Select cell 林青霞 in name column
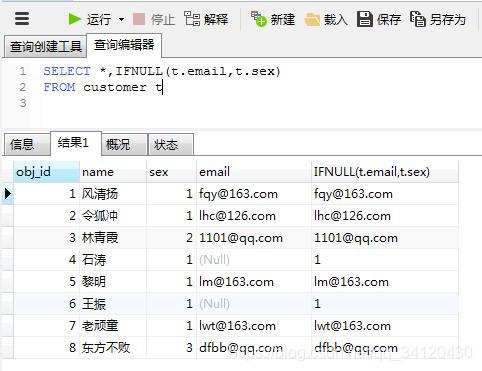The height and width of the screenshot is (371, 482). [113, 238]
